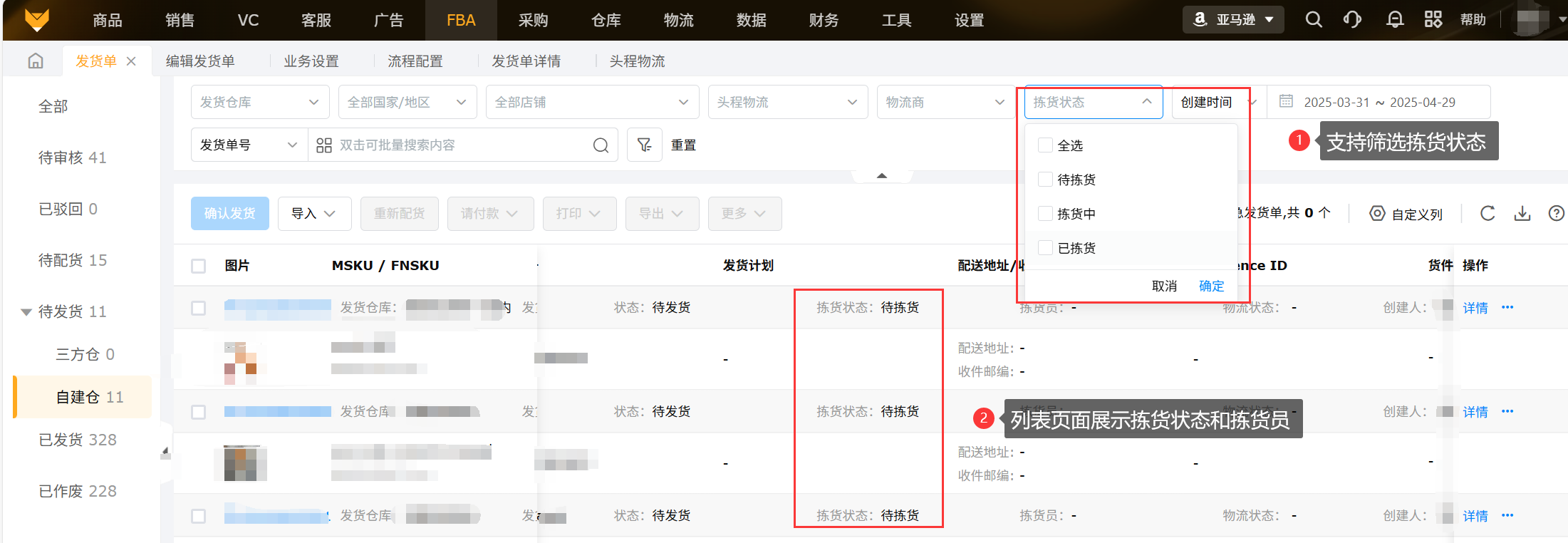Select the third shipment row checkbox

click(199, 516)
